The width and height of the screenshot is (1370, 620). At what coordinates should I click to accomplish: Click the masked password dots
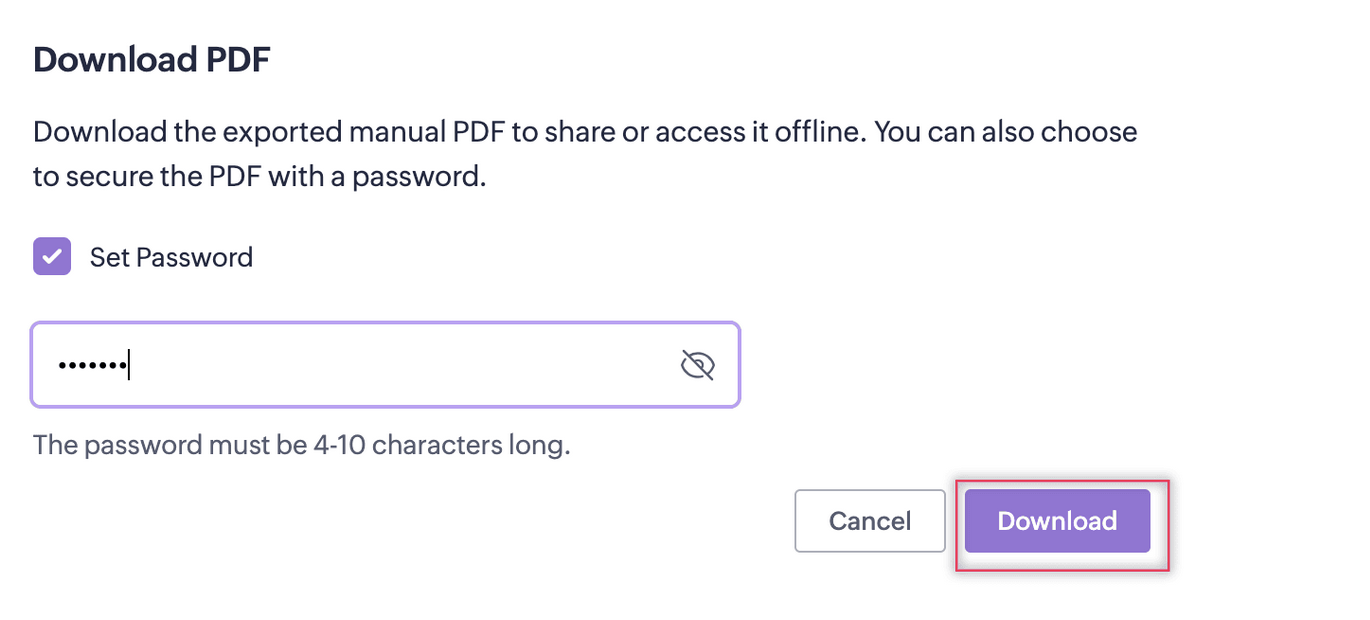pos(92,366)
